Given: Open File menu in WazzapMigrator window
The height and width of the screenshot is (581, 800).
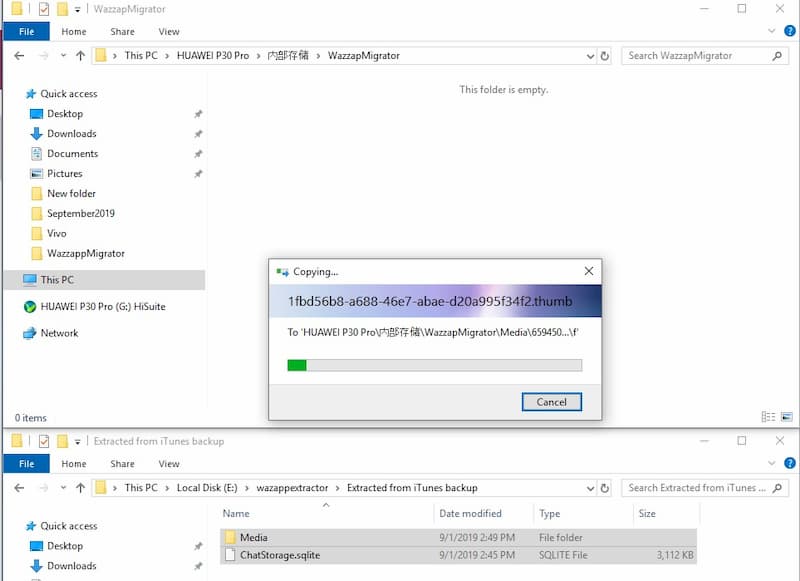Looking at the screenshot, I should pos(27,32).
